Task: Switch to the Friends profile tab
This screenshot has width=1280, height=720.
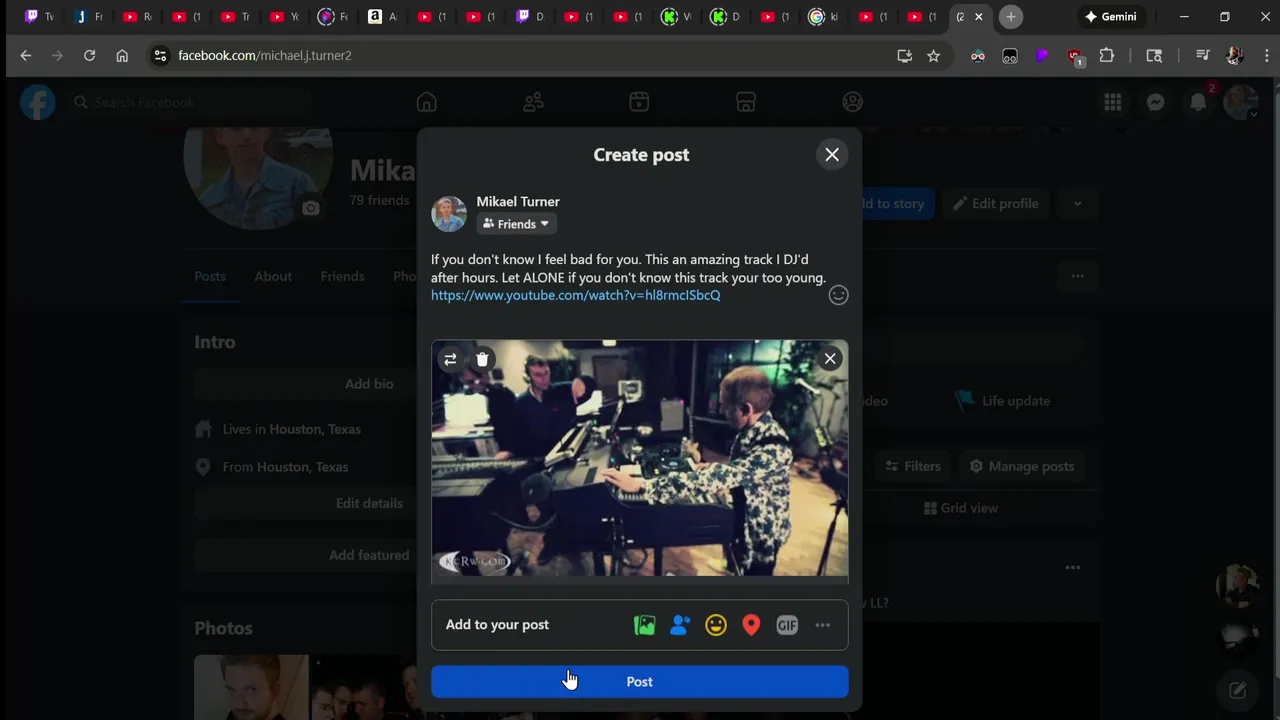Action: tap(342, 277)
